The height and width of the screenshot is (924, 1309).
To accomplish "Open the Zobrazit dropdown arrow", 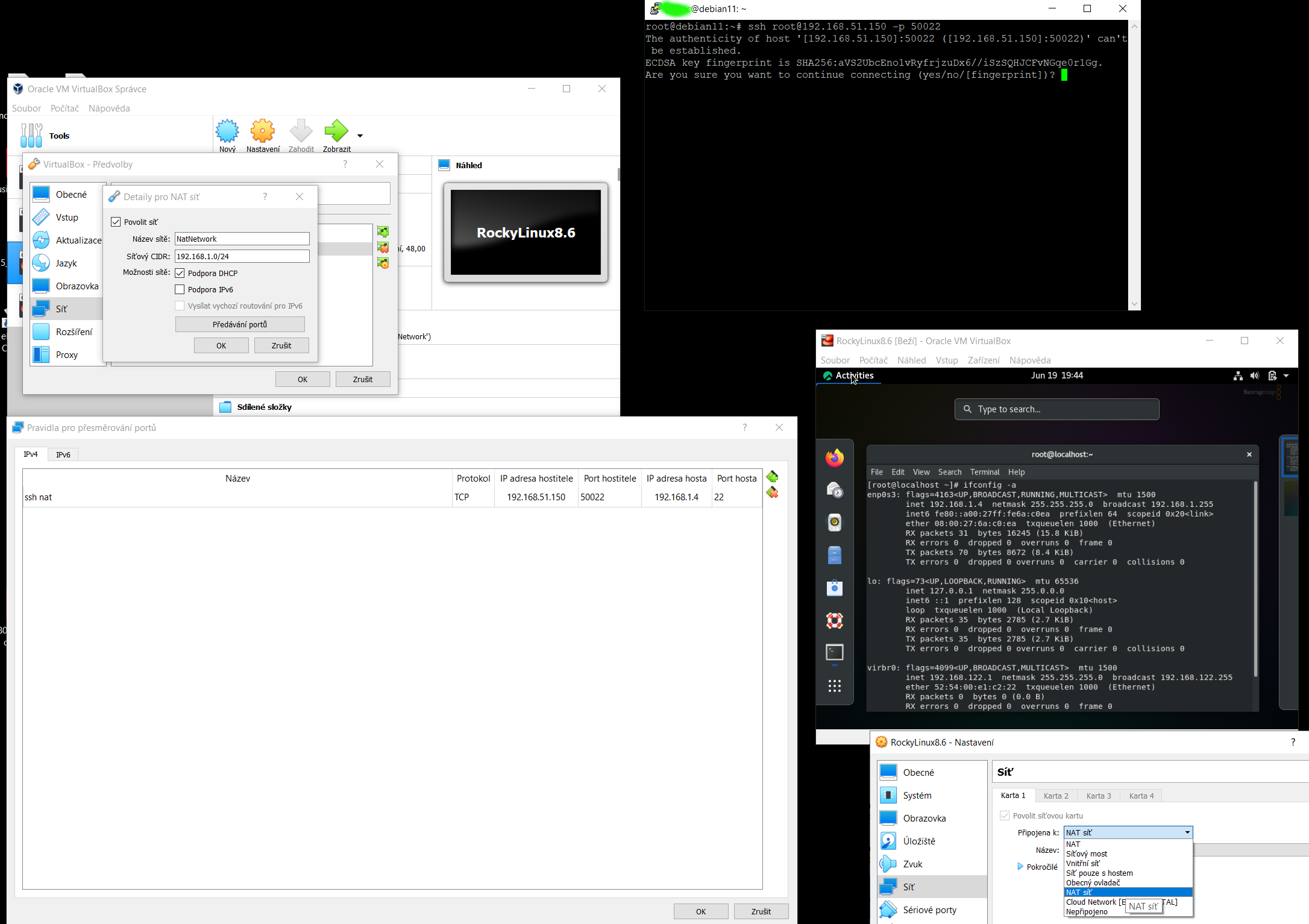I will point(360,136).
